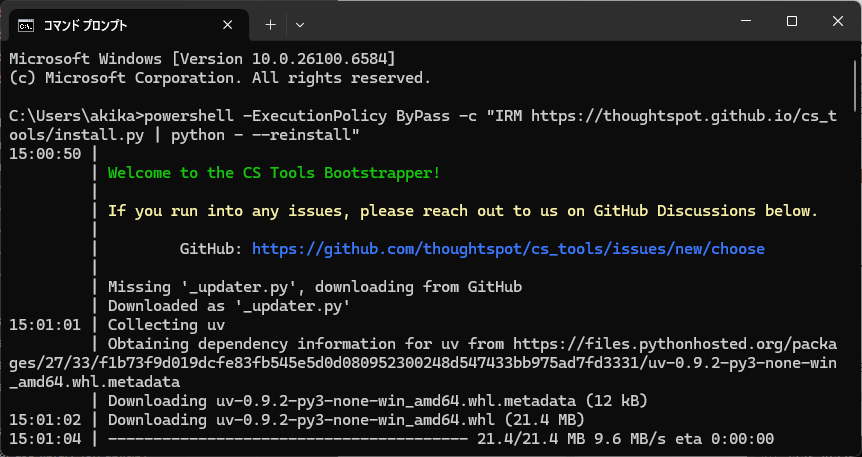Click the yellow GitHub Discussions notice line

tap(462, 211)
